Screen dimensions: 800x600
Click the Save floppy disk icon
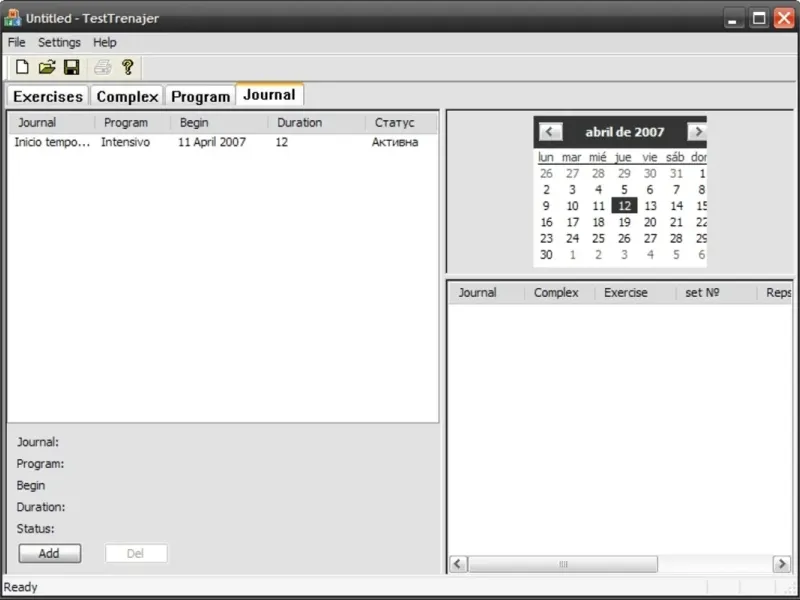pyautogui.click(x=71, y=67)
